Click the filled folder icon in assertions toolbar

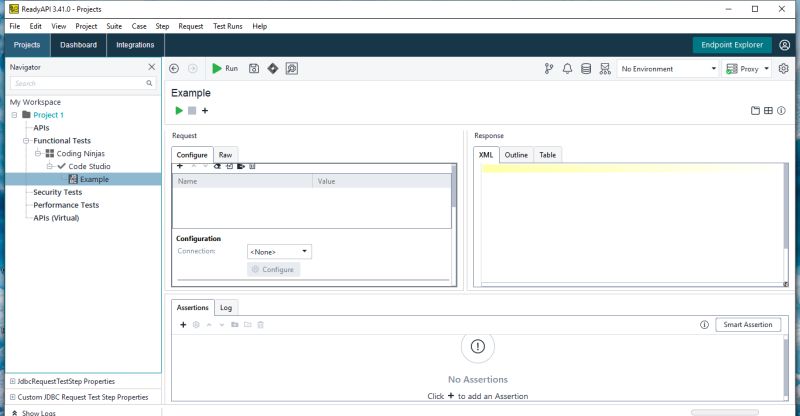point(235,325)
